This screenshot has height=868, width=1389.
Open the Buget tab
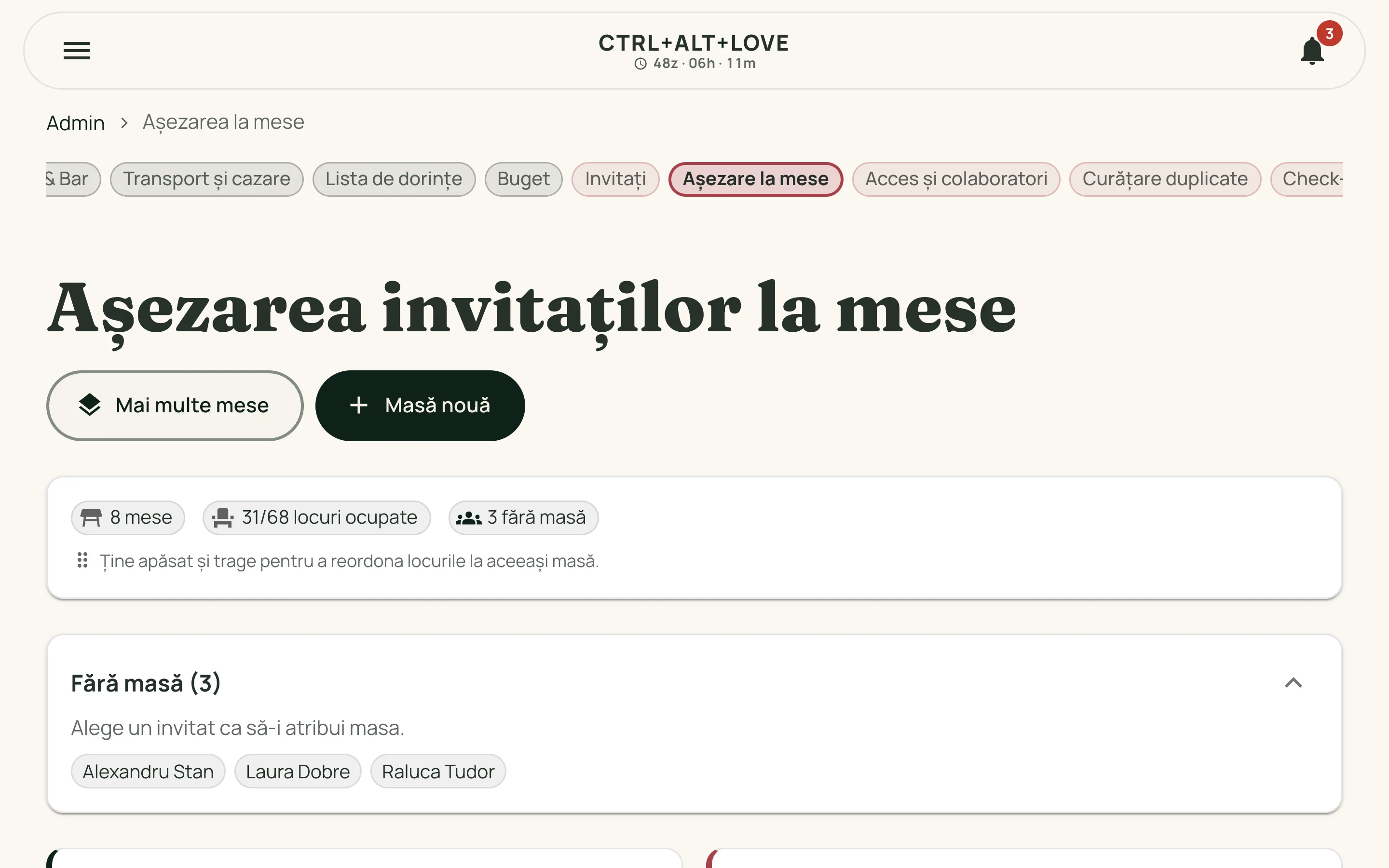pos(523,179)
